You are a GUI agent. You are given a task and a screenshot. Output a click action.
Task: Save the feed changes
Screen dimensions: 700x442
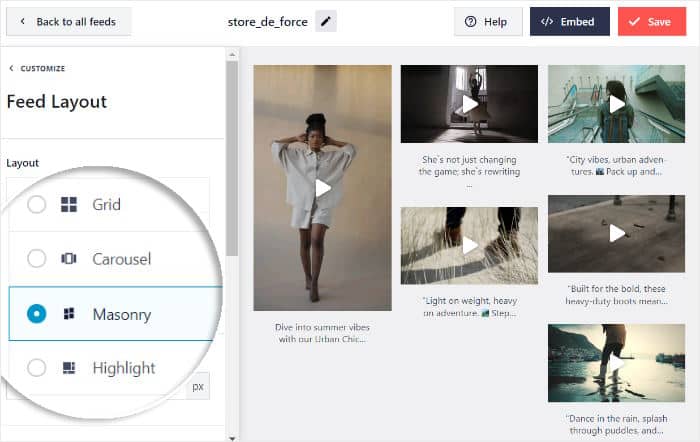(x=651, y=22)
